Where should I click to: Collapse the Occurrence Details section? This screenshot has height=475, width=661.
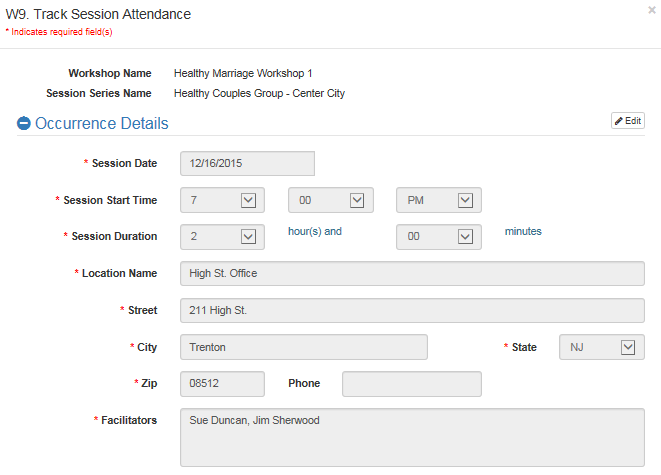point(24,124)
